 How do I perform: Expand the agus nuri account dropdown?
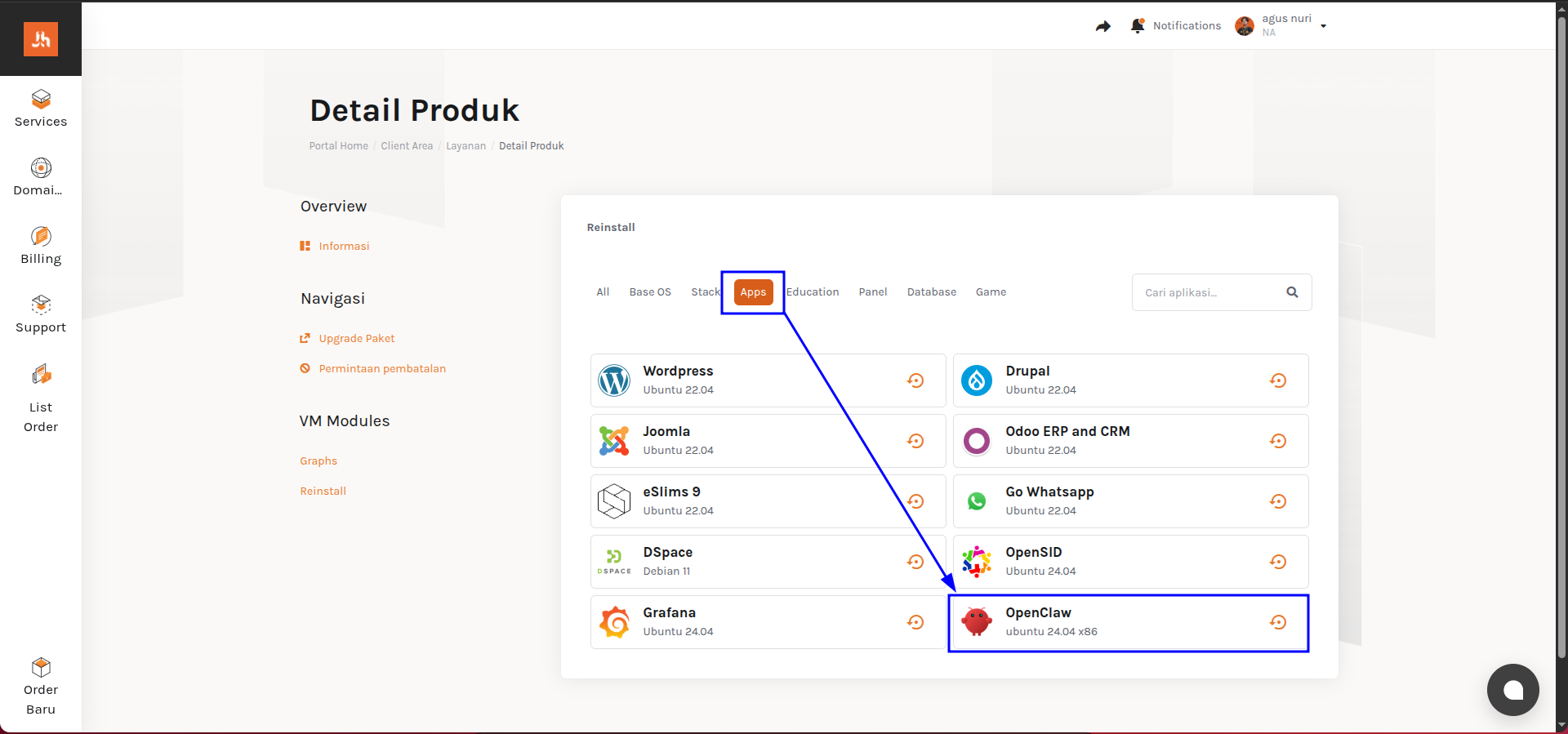pyautogui.click(x=1323, y=26)
